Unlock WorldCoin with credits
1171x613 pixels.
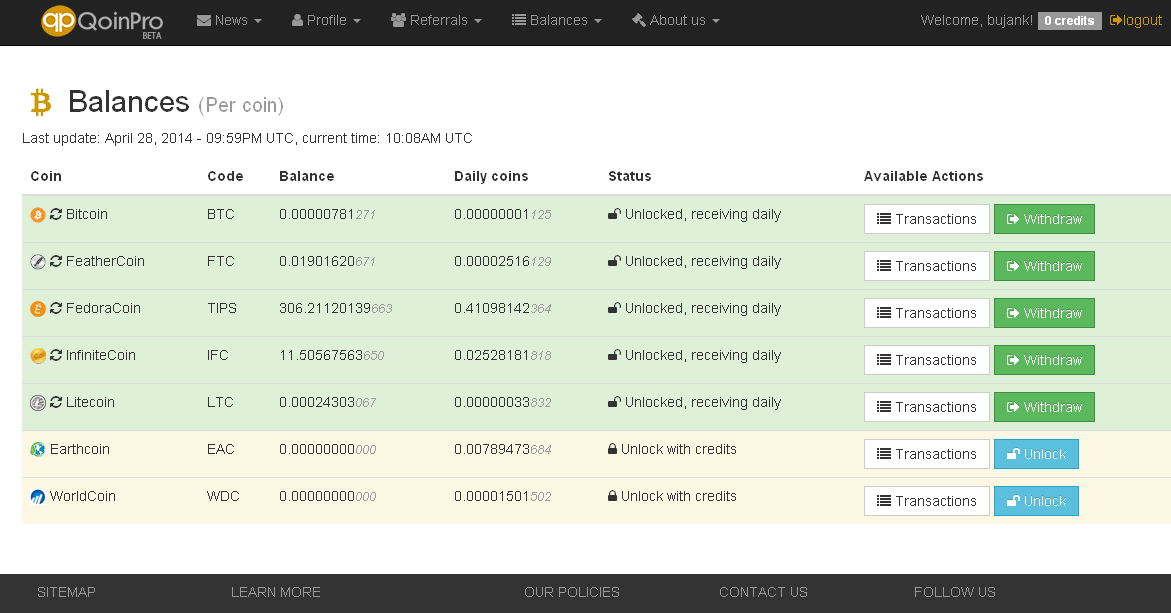(x=1037, y=502)
